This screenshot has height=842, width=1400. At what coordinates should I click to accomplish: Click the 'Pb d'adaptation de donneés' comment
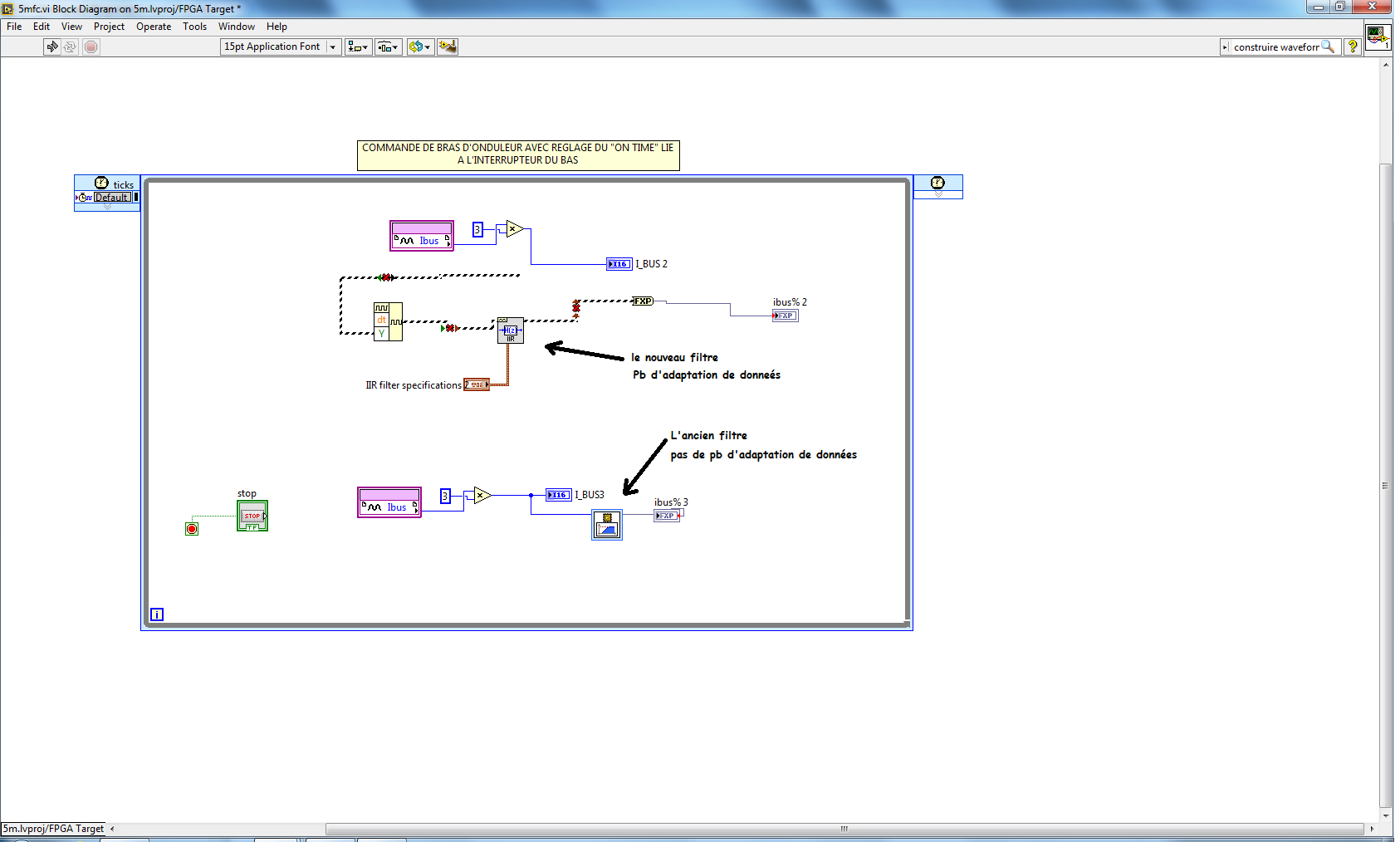click(707, 375)
